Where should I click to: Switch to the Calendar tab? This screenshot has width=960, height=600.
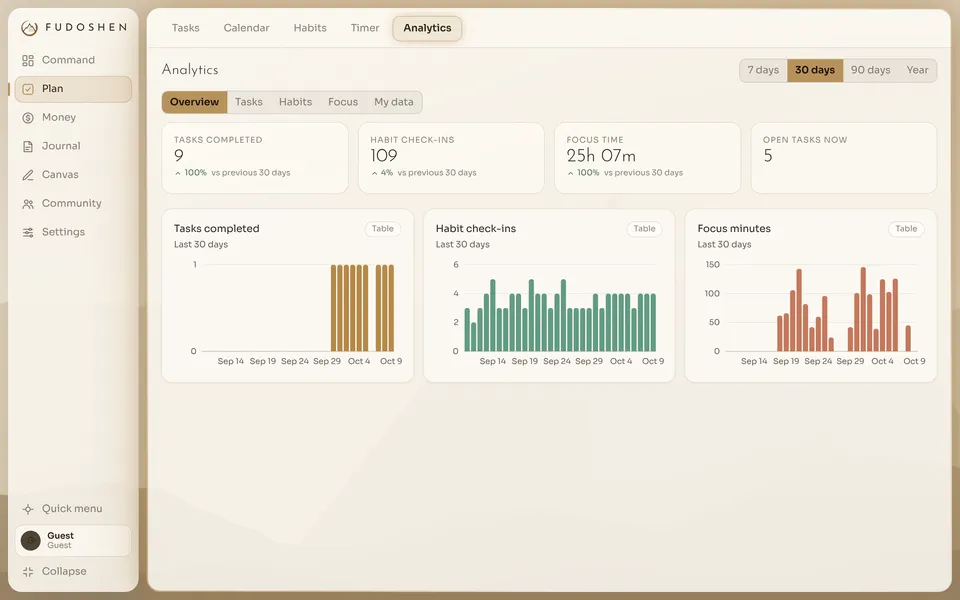pyautogui.click(x=246, y=28)
